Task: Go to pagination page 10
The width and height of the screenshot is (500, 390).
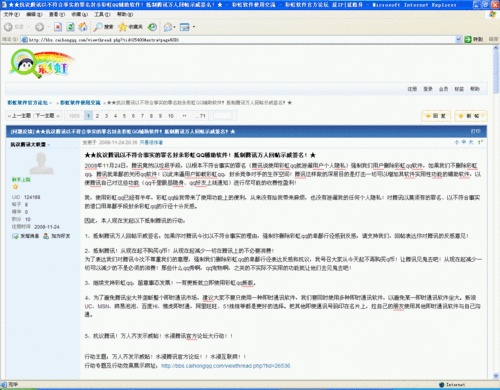Action: click(x=171, y=116)
